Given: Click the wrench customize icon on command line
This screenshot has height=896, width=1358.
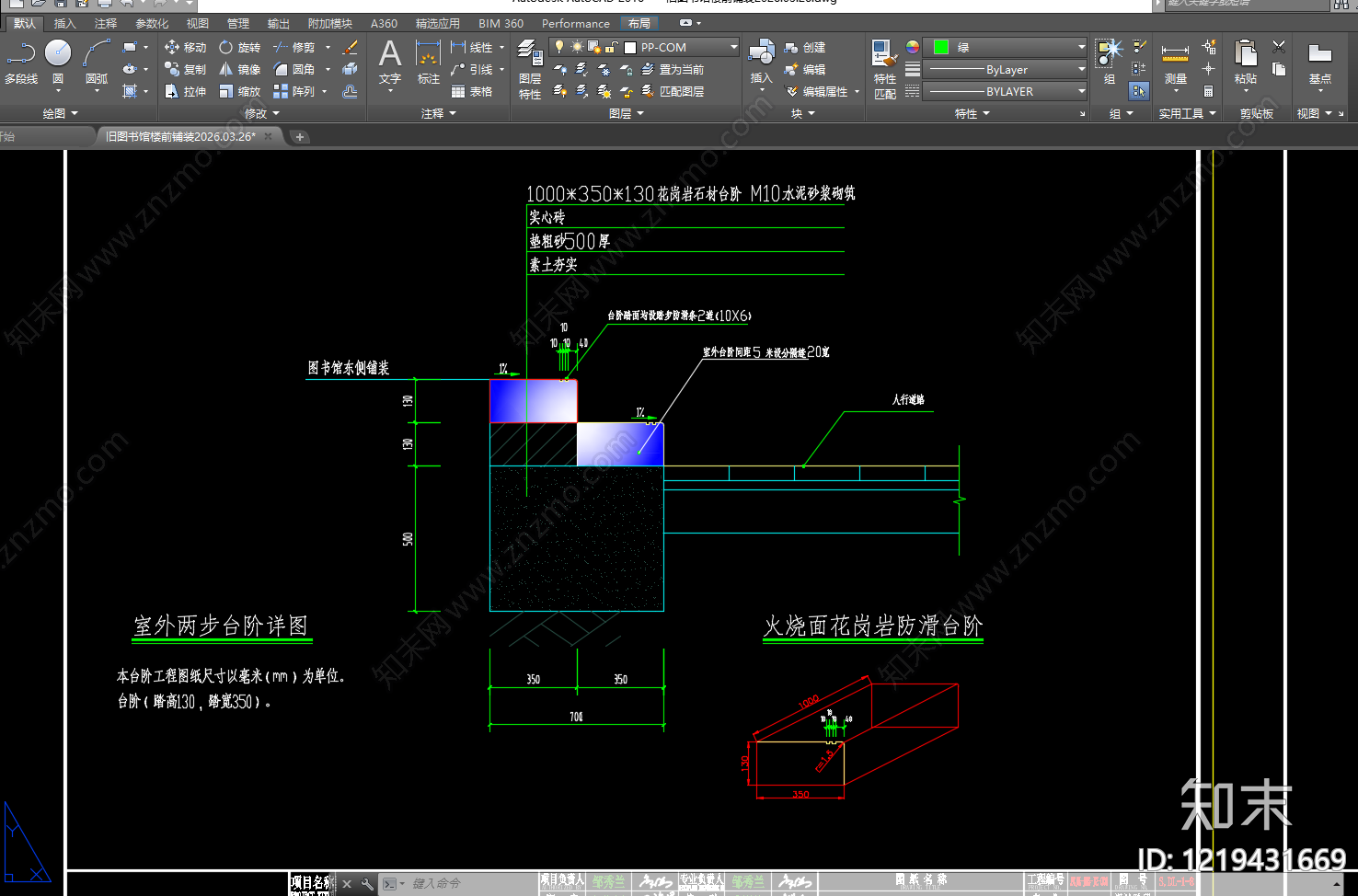Looking at the screenshot, I should [x=367, y=884].
